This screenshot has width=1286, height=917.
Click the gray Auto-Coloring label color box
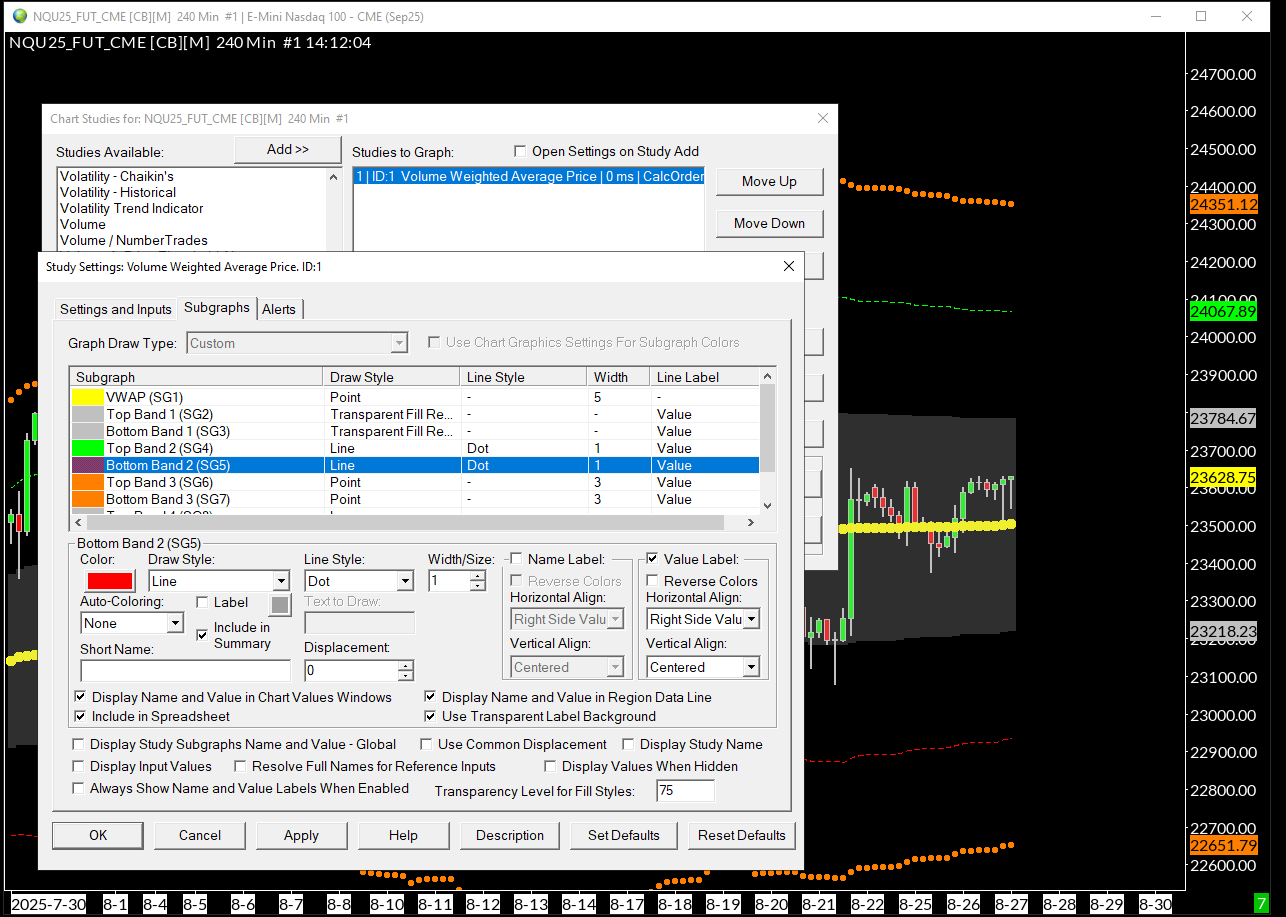(x=280, y=604)
